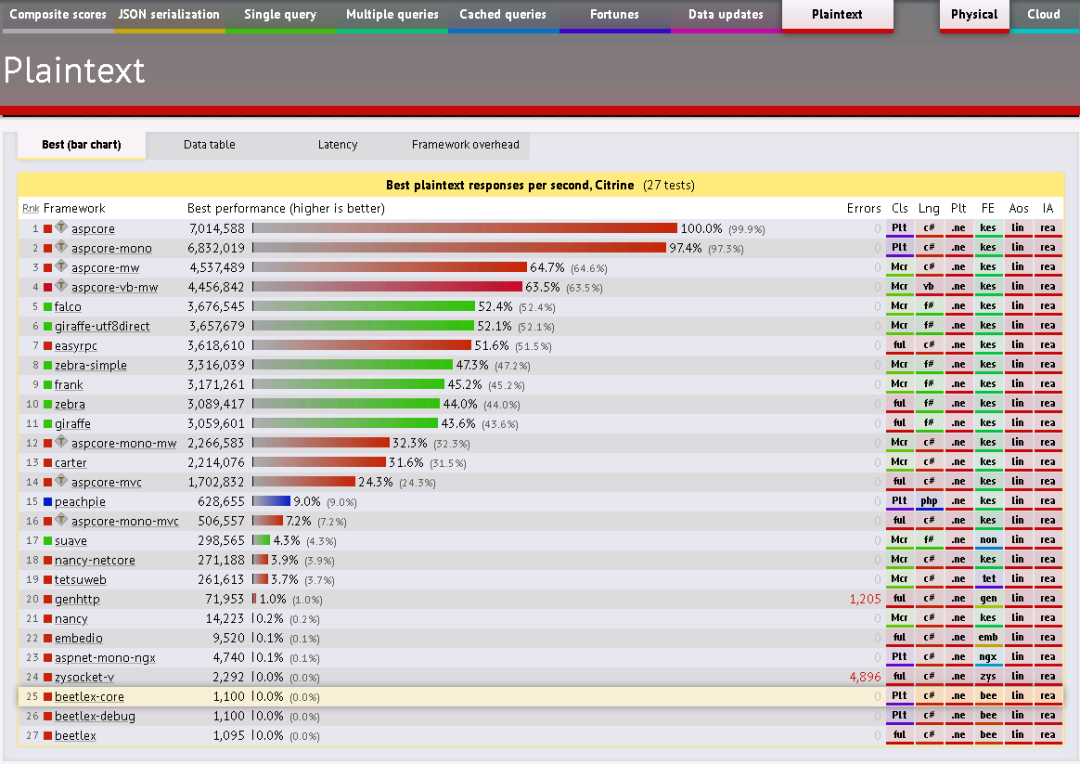The height and width of the screenshot is (764, 1080).
Task: Click the Rnk column header
Action: (x=30, y=209)
